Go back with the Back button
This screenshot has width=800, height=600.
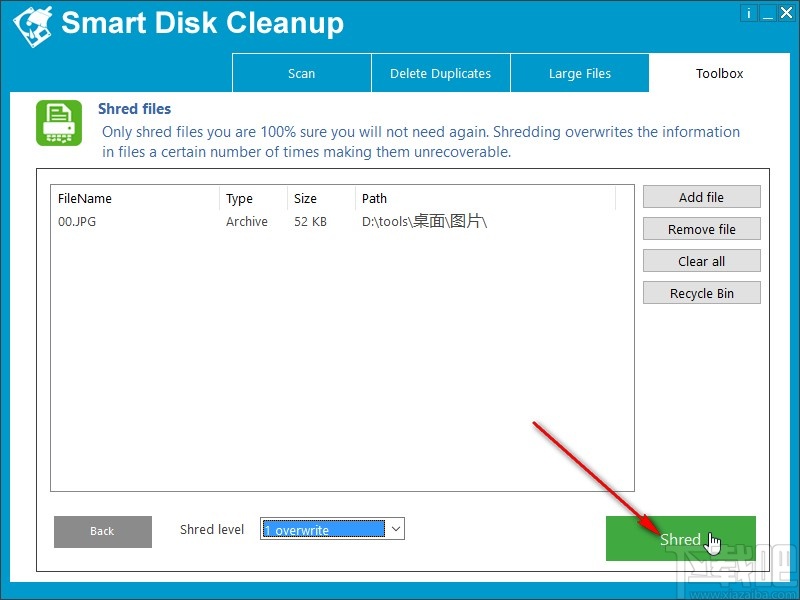click(x=103, y=531)
